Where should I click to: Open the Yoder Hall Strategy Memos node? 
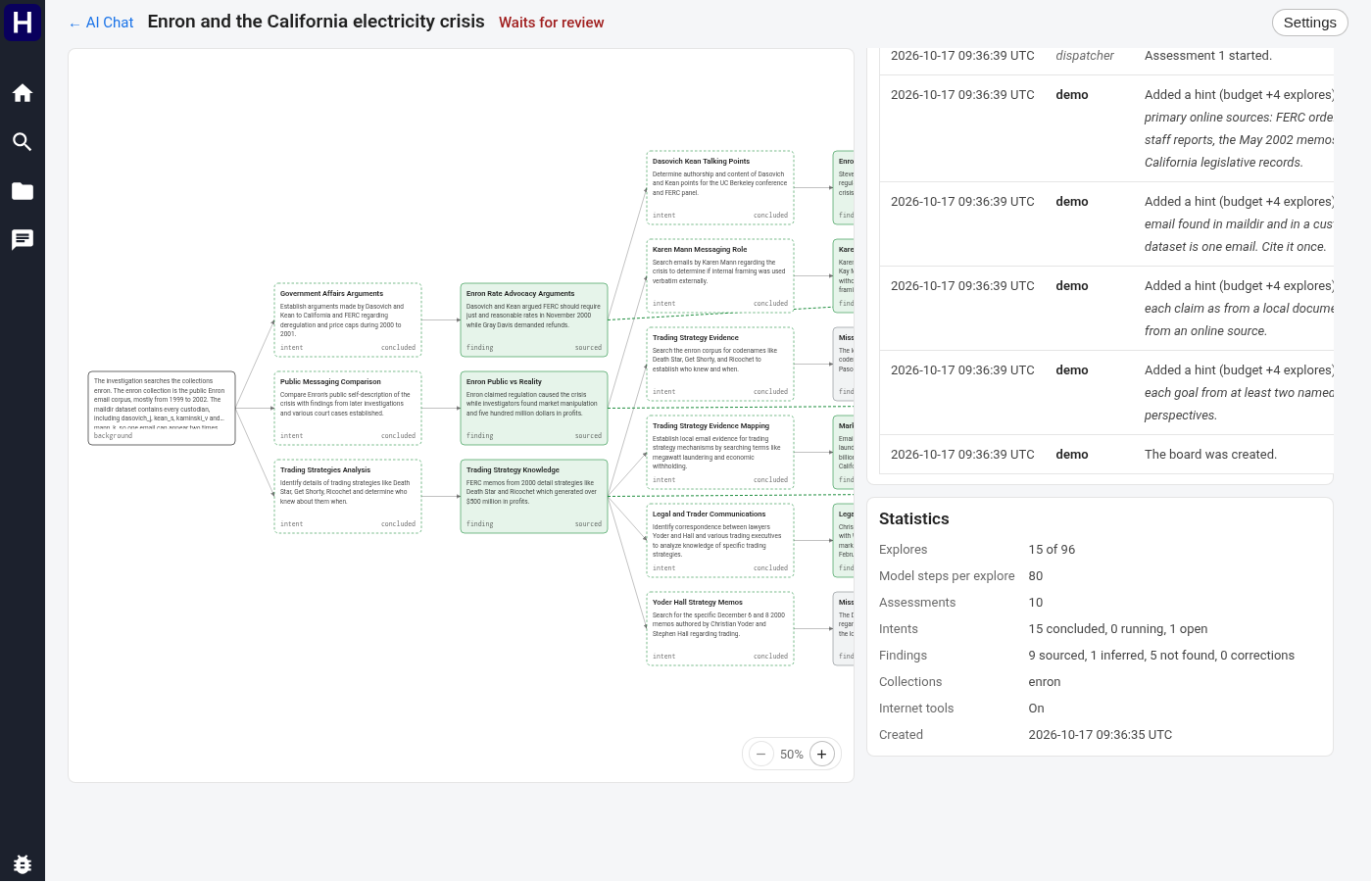tap(720, 628)
